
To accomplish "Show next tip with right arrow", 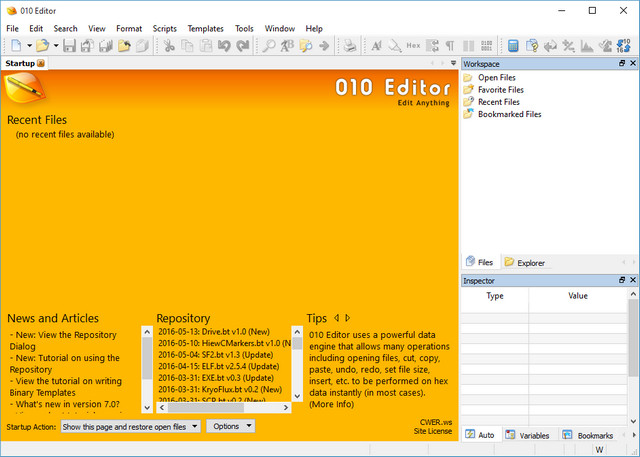I will (347, 318).
